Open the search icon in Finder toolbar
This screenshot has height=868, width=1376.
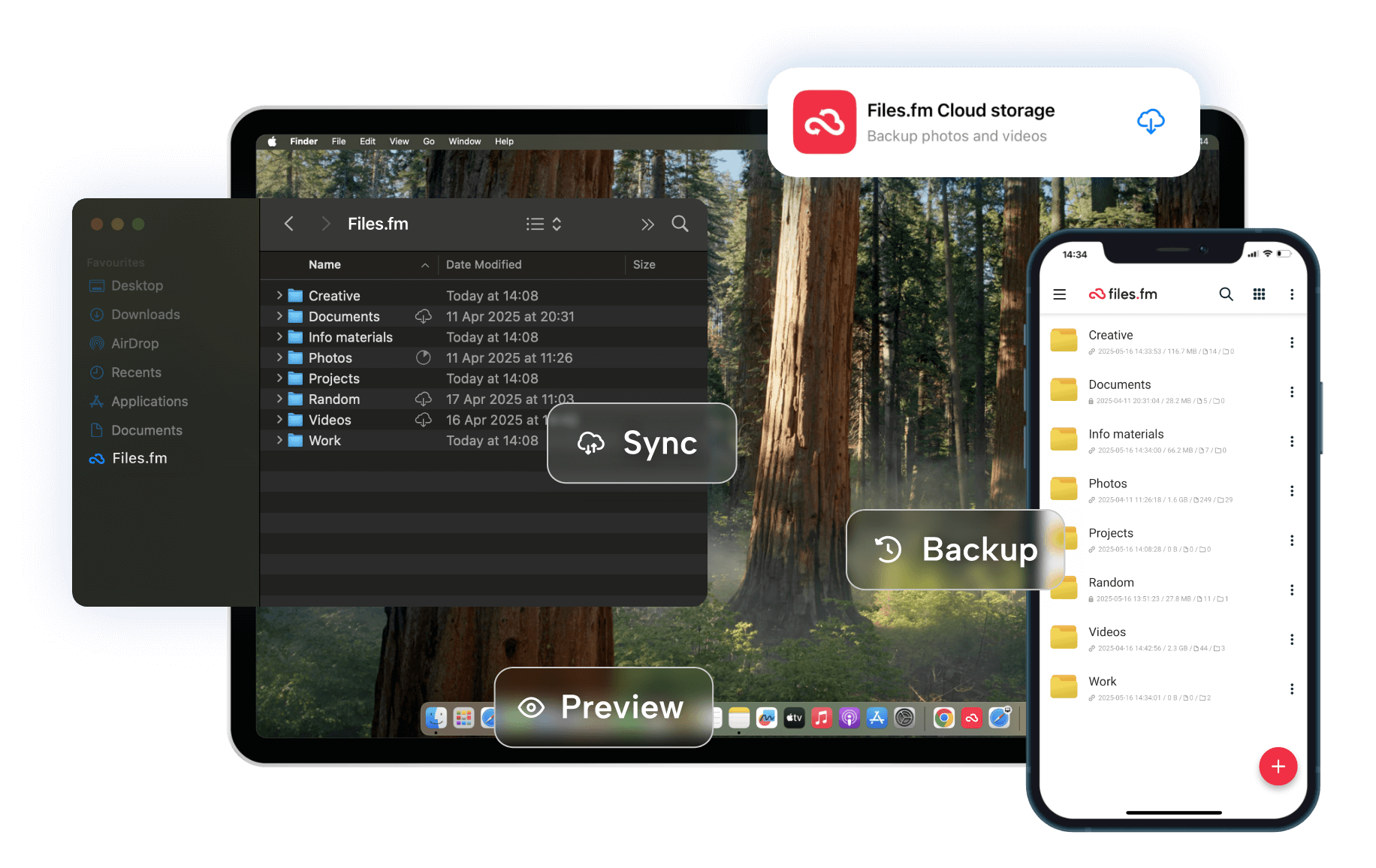point(680,224)
